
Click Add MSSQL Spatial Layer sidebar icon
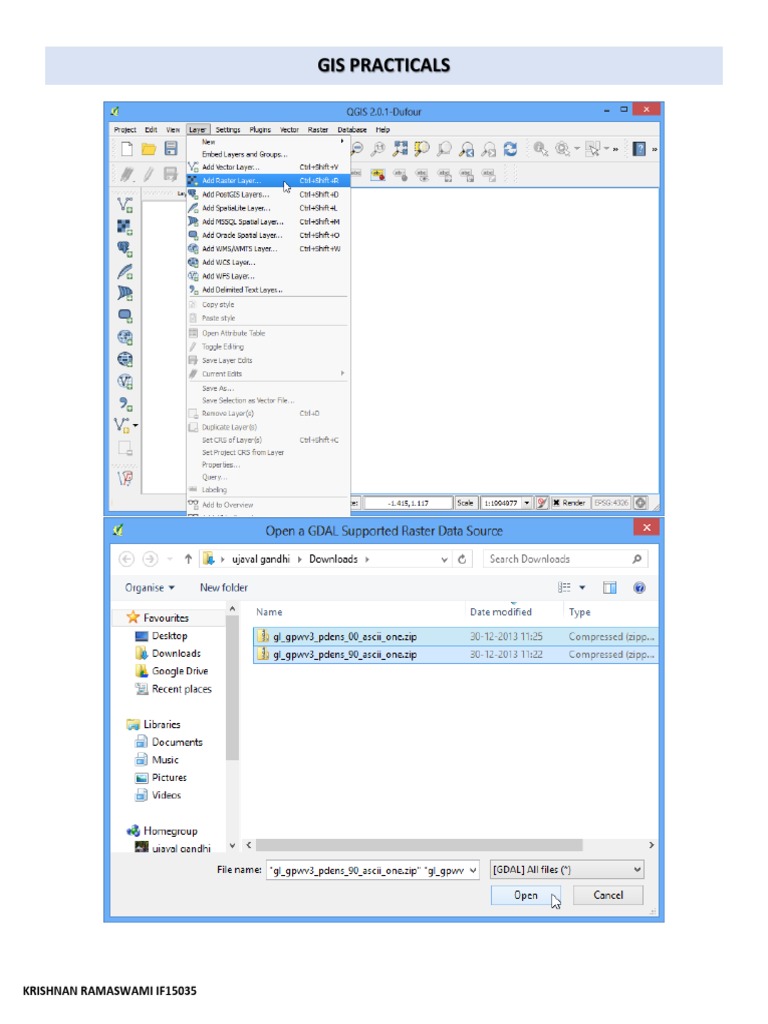125,293
